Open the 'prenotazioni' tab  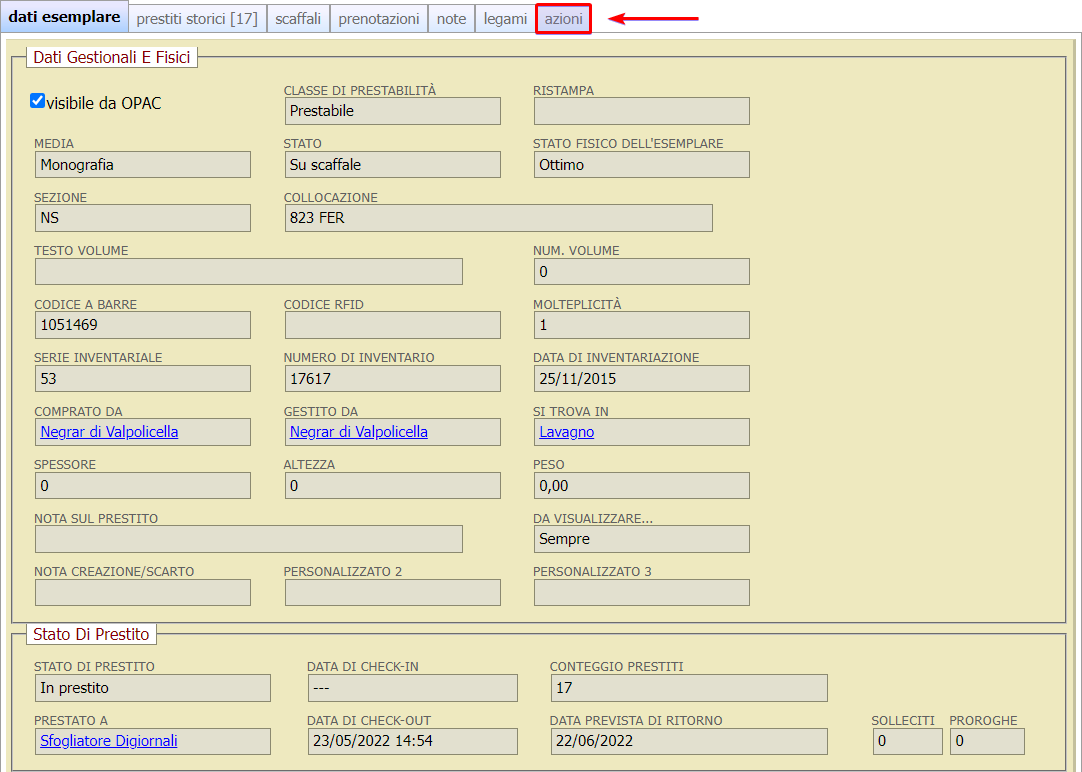click(x=379, y=19)
